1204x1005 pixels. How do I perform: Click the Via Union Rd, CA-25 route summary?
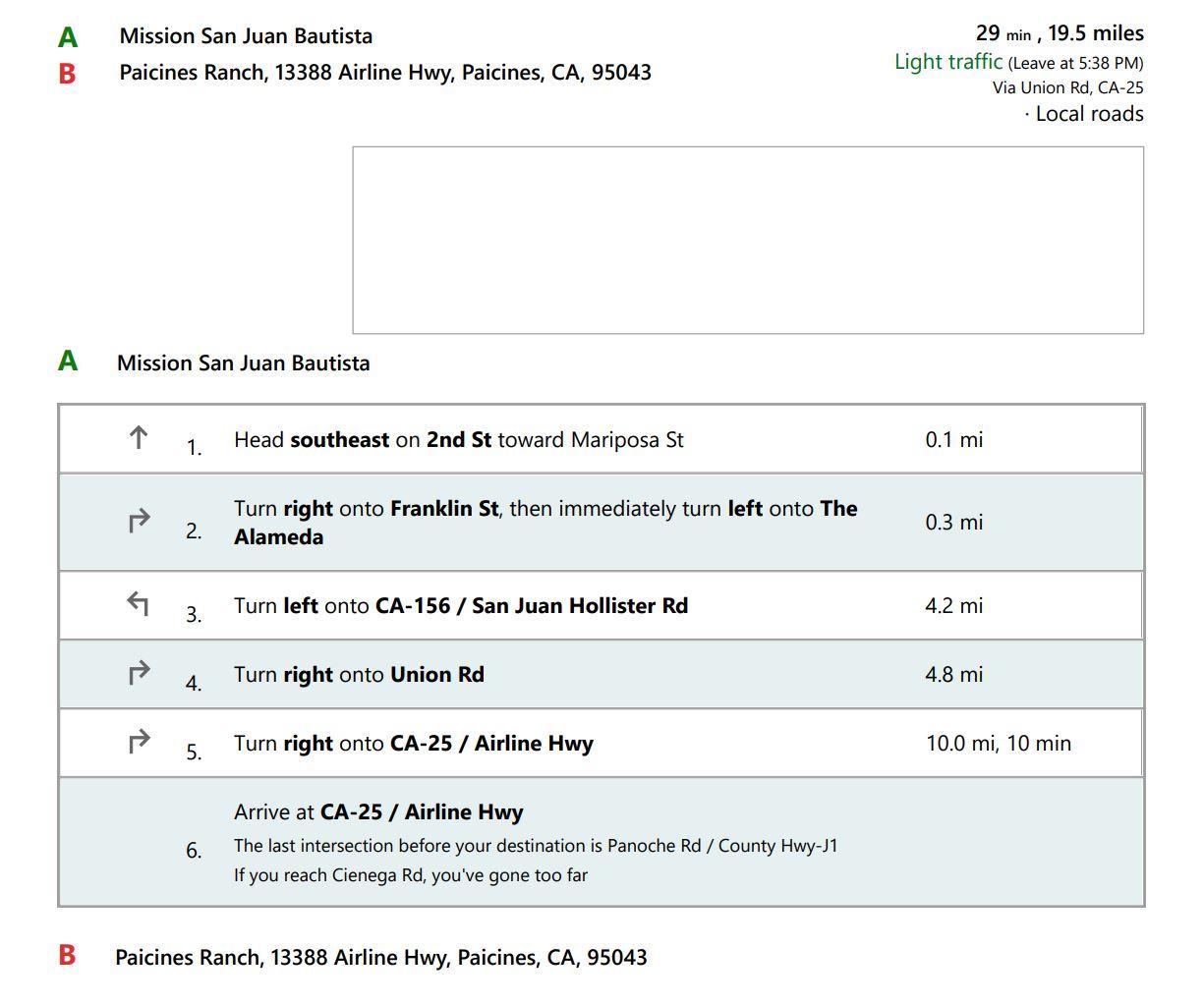click(x=1067, y=87)
